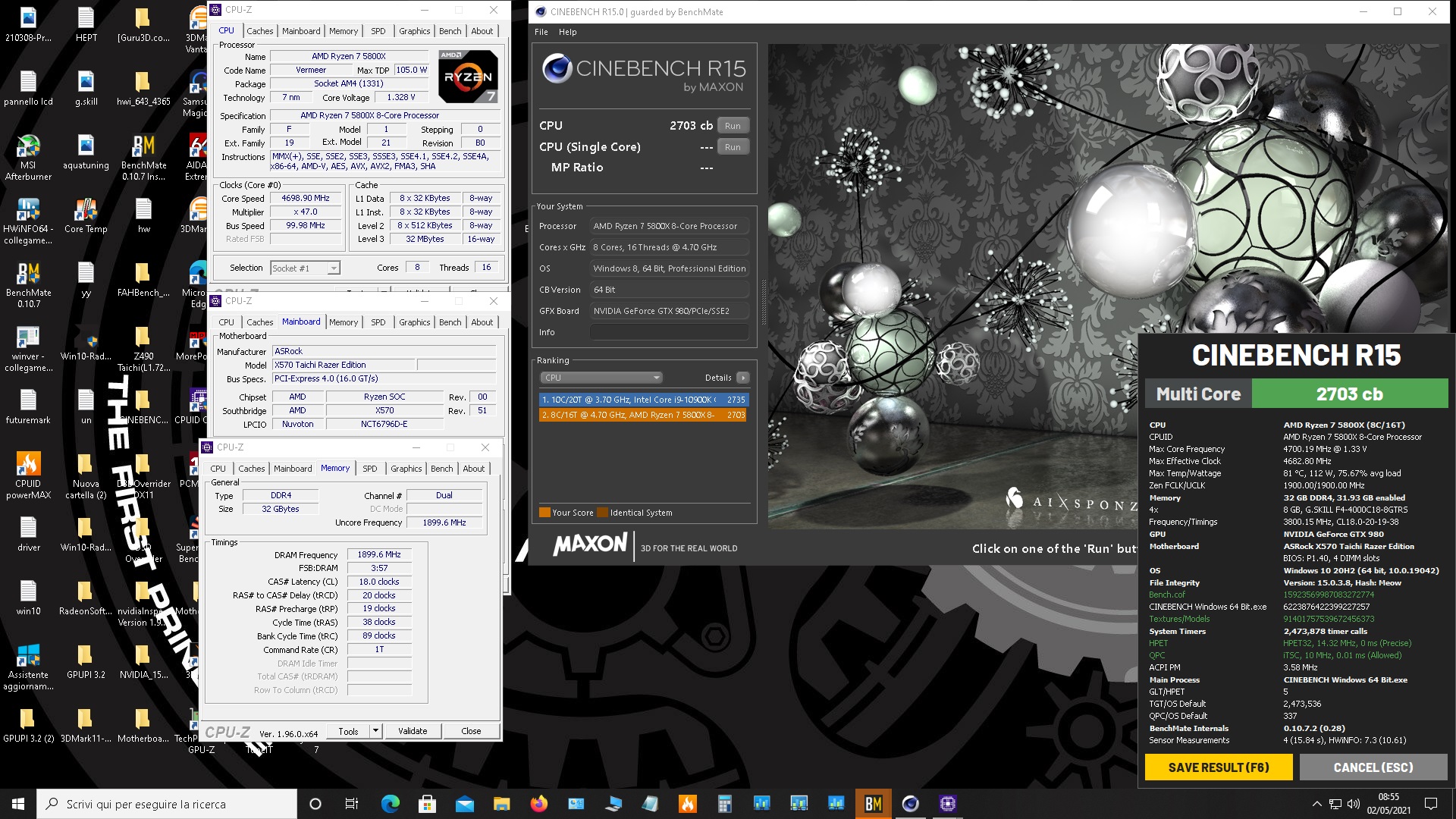Open the HEPT desktop file
The height and width of the screenshot is (819, 1456).
pyautogui.click(x=86, y=24)
